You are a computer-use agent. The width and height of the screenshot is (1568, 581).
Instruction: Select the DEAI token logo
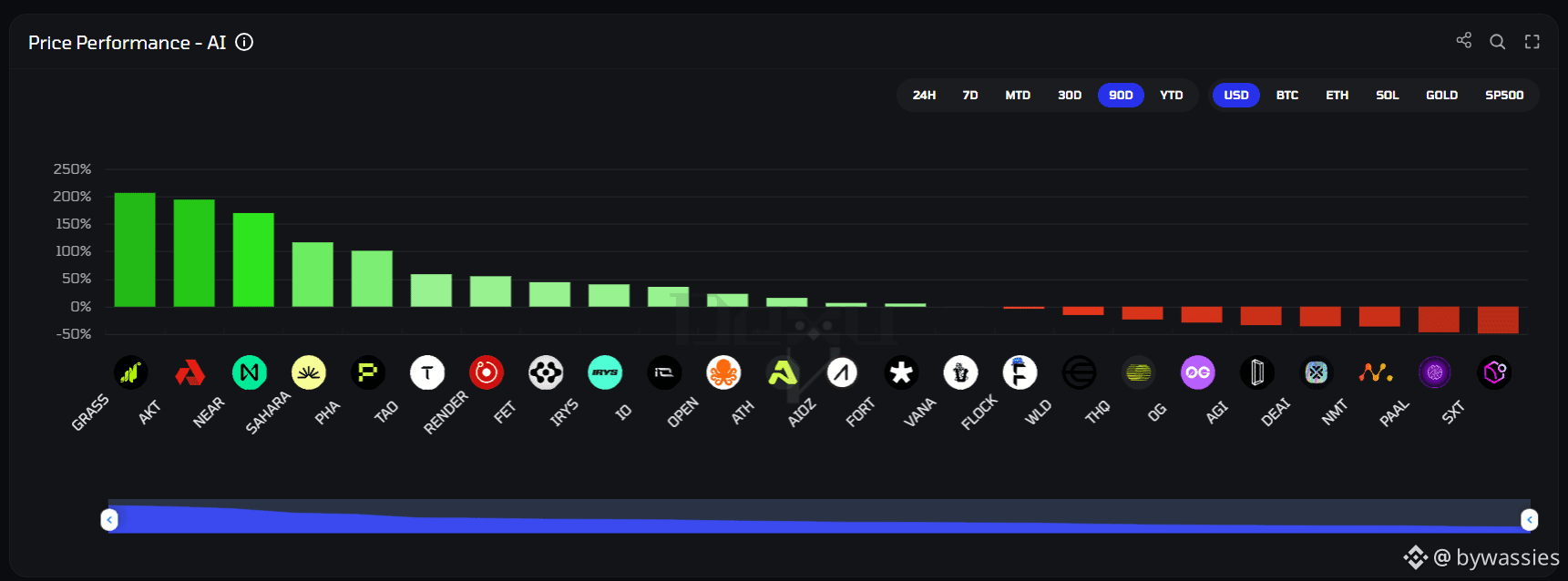tap(1317, 372)
